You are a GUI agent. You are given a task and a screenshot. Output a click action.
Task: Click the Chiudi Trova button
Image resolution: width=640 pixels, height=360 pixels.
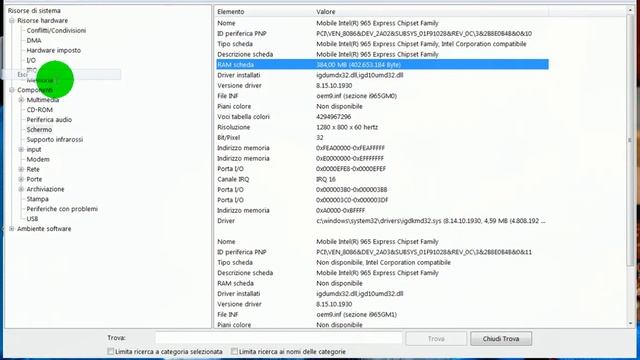click(x=501, y=338)
